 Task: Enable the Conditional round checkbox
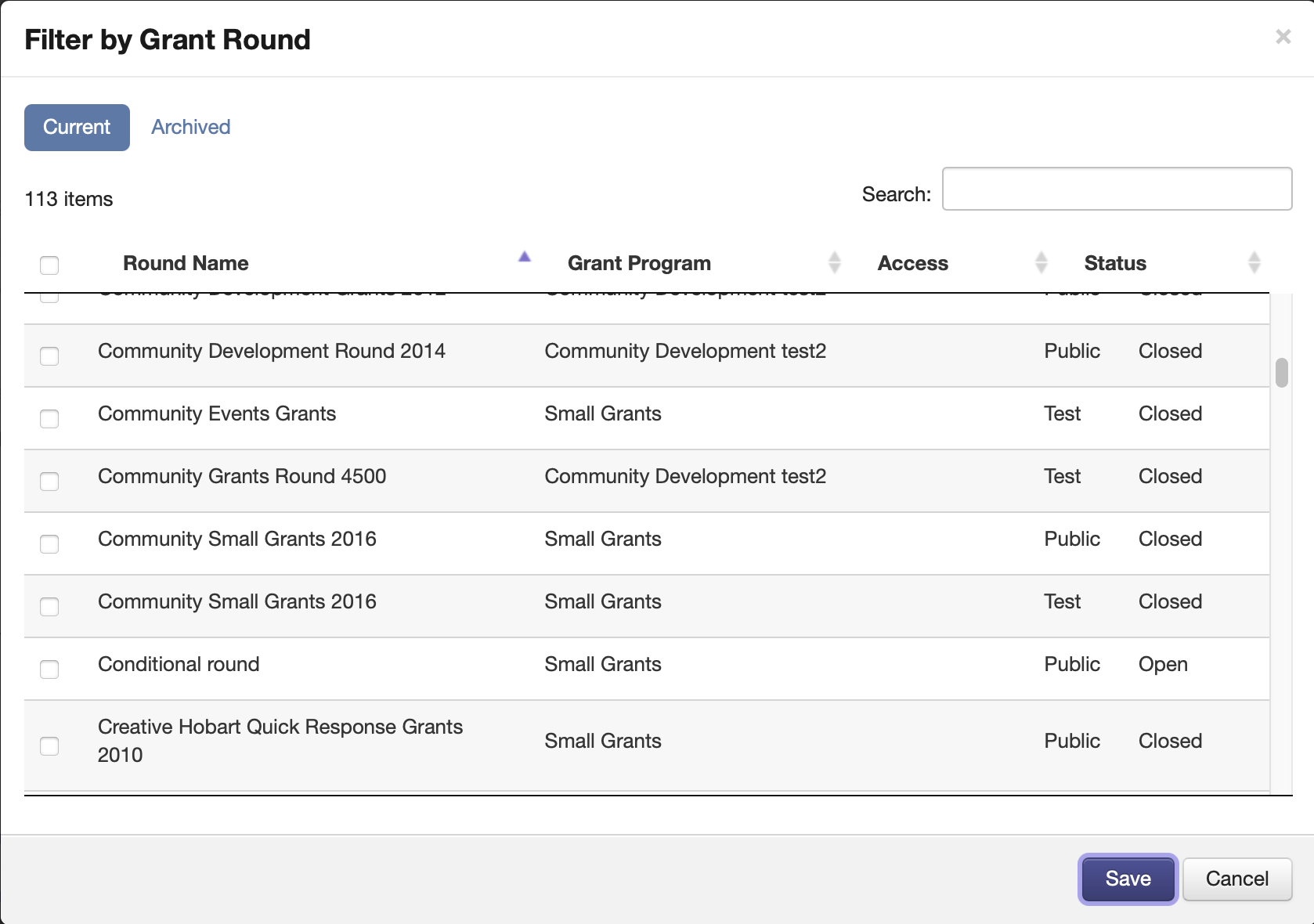click(x=49, y=670)
